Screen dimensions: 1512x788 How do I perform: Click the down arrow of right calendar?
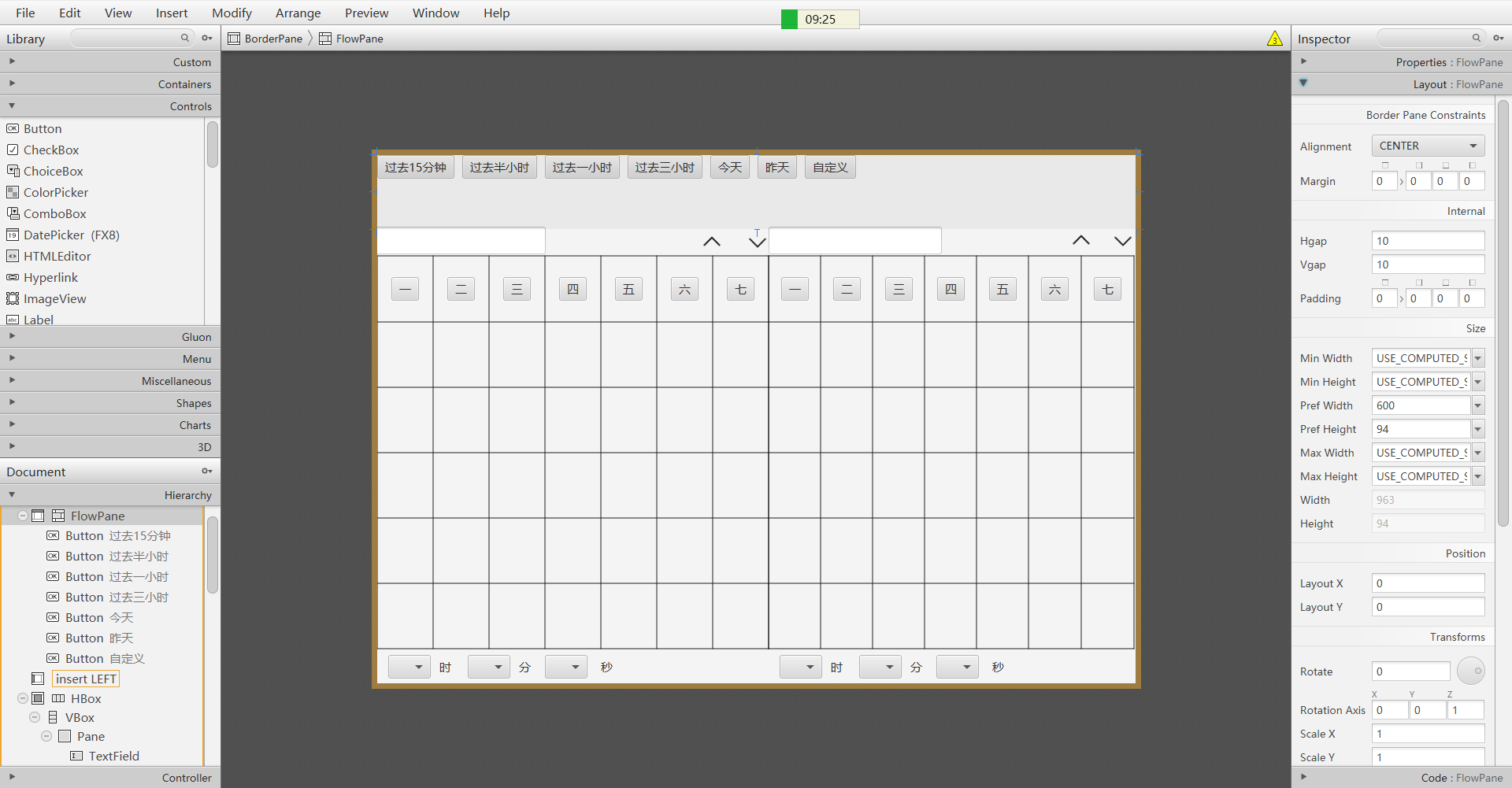click(1123, 240)
